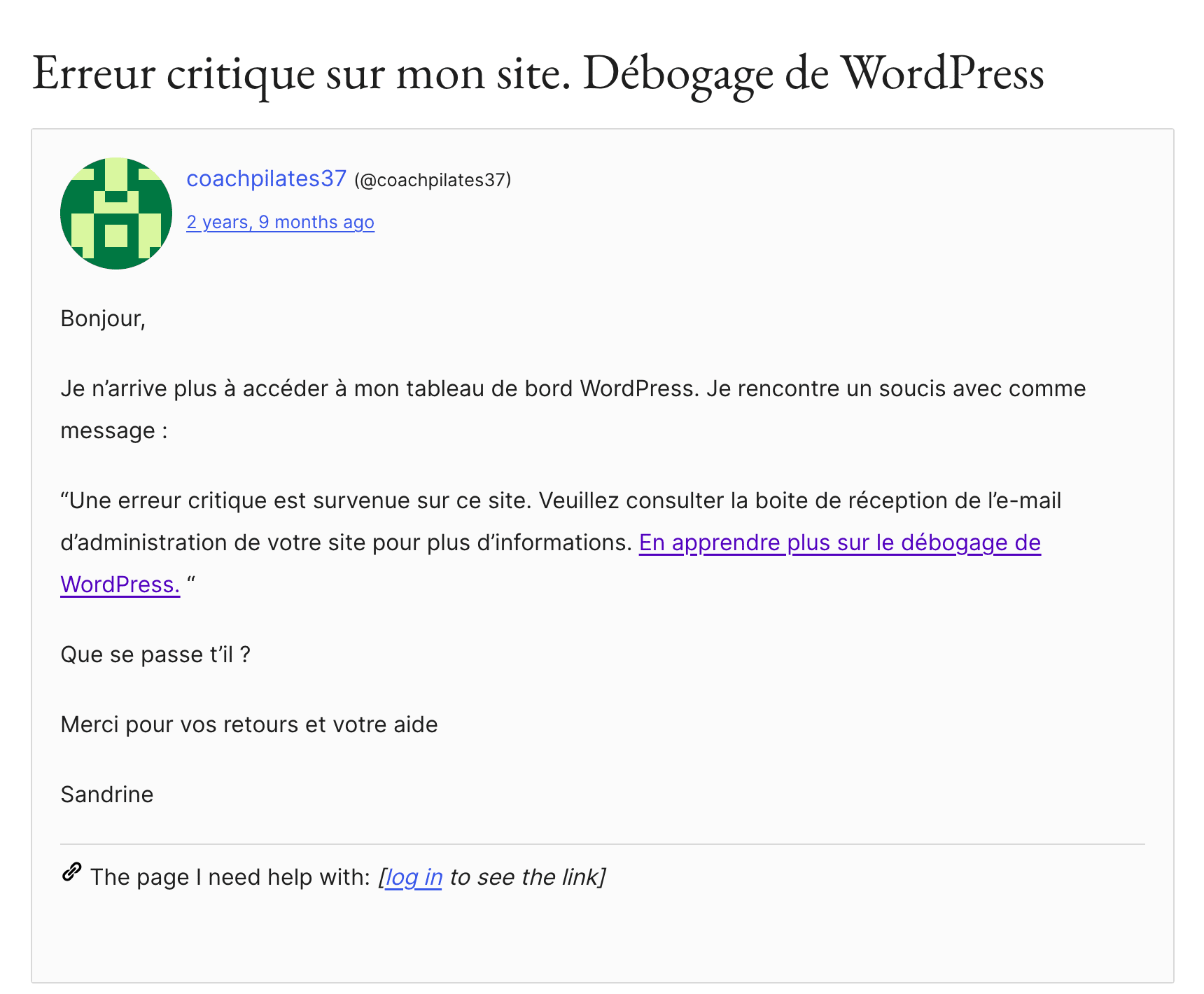
Task: Open coachpilates37's avatar image
Action: pyautogui.click(x=116, y=213)
